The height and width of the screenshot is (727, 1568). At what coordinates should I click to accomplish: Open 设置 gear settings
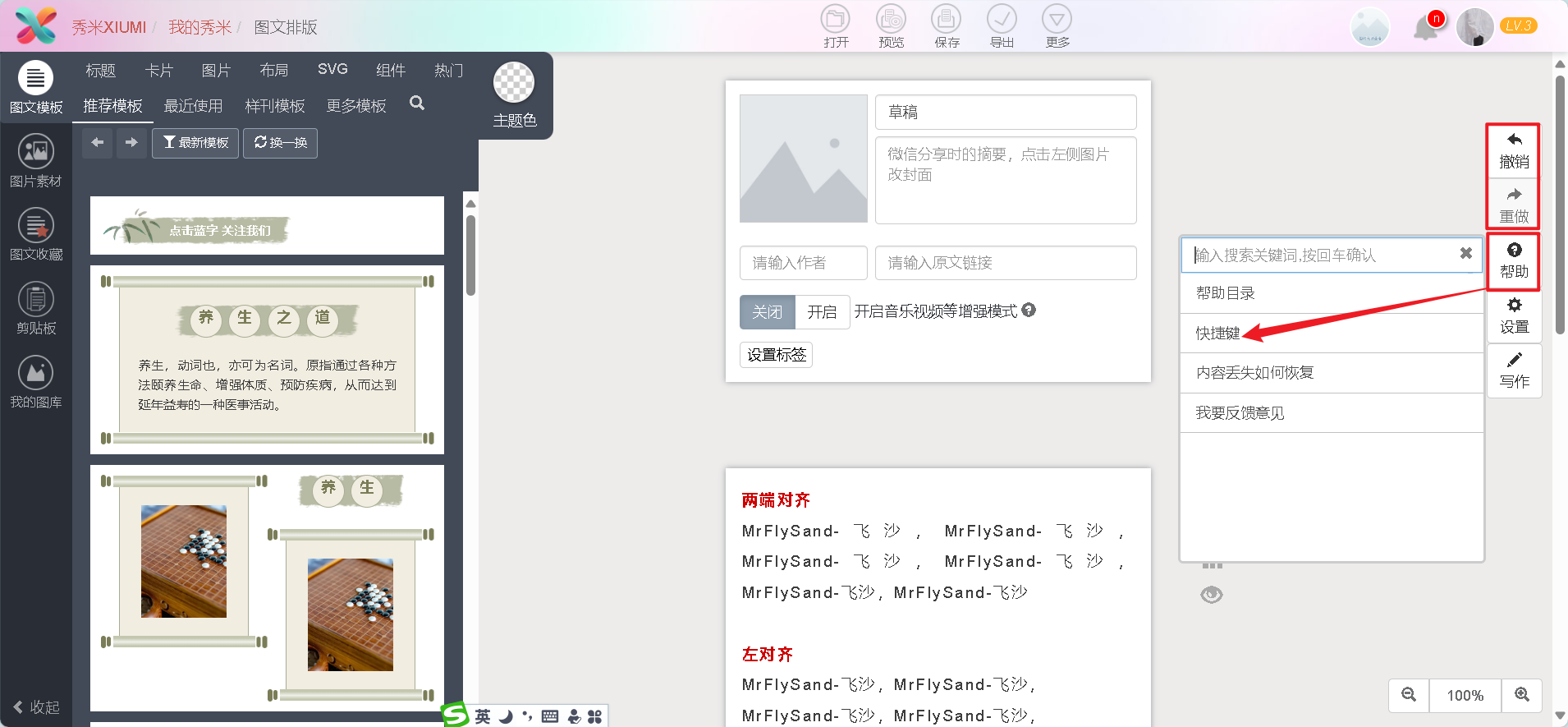click(1514, 315)
